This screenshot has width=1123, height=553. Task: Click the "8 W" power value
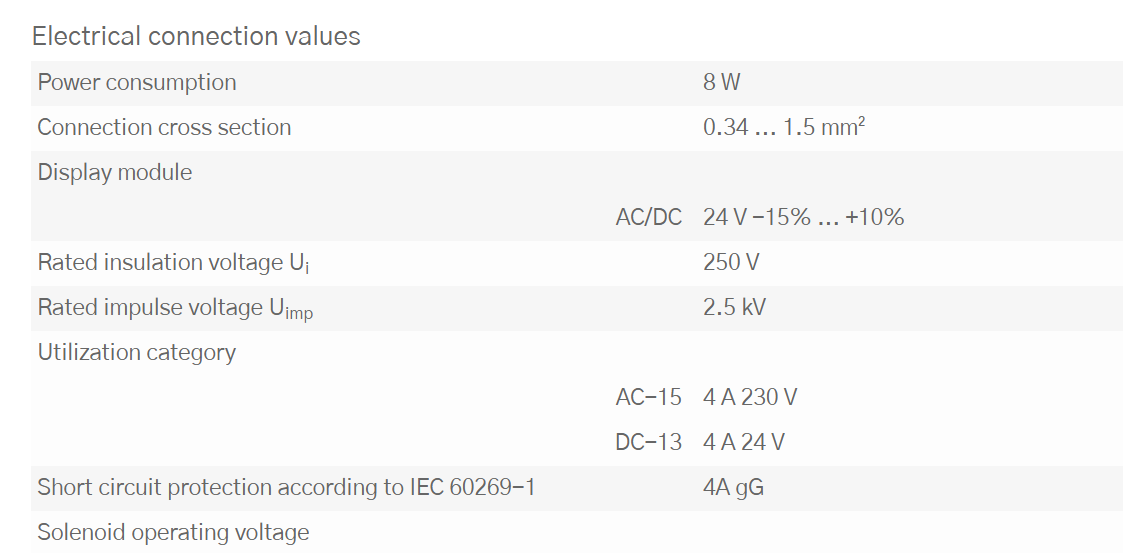coord(722,83)
